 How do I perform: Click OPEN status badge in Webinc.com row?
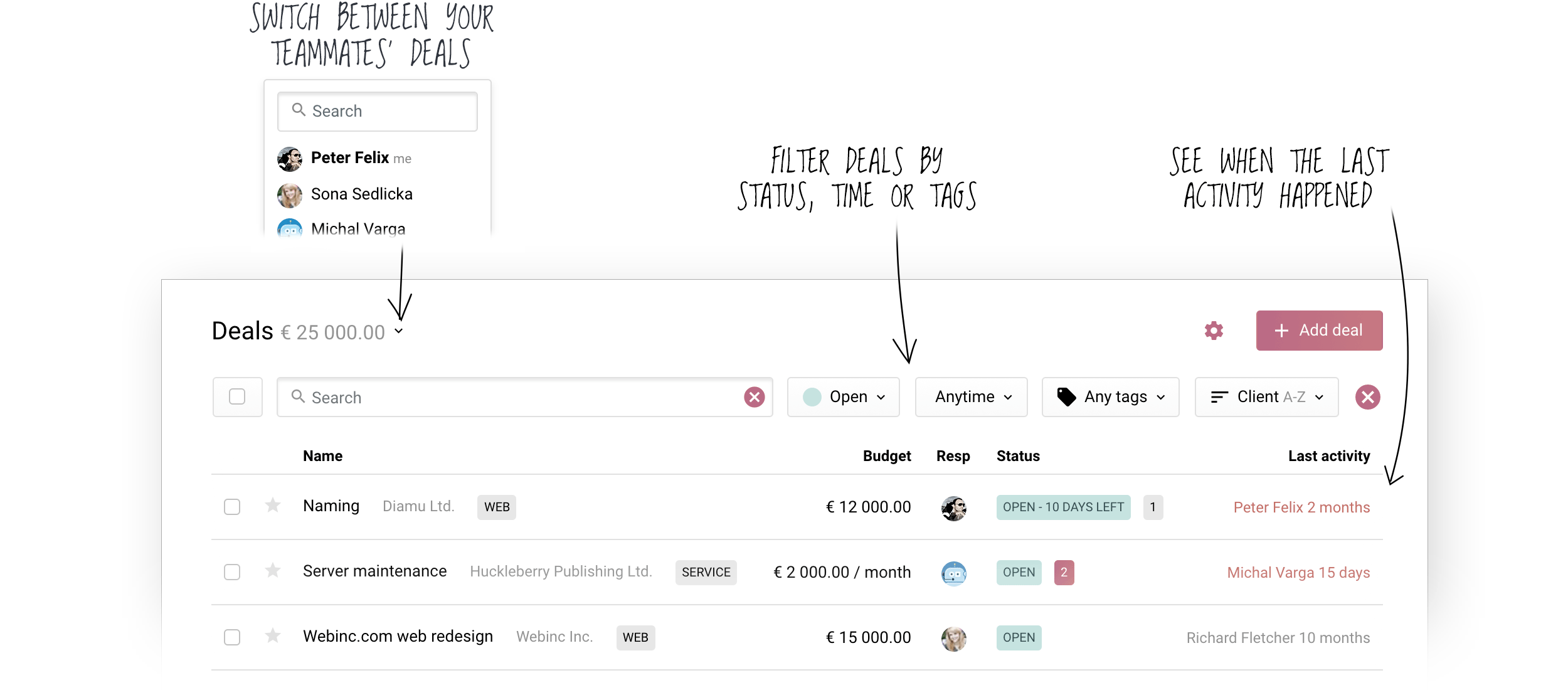click(x=1019, y=638)
